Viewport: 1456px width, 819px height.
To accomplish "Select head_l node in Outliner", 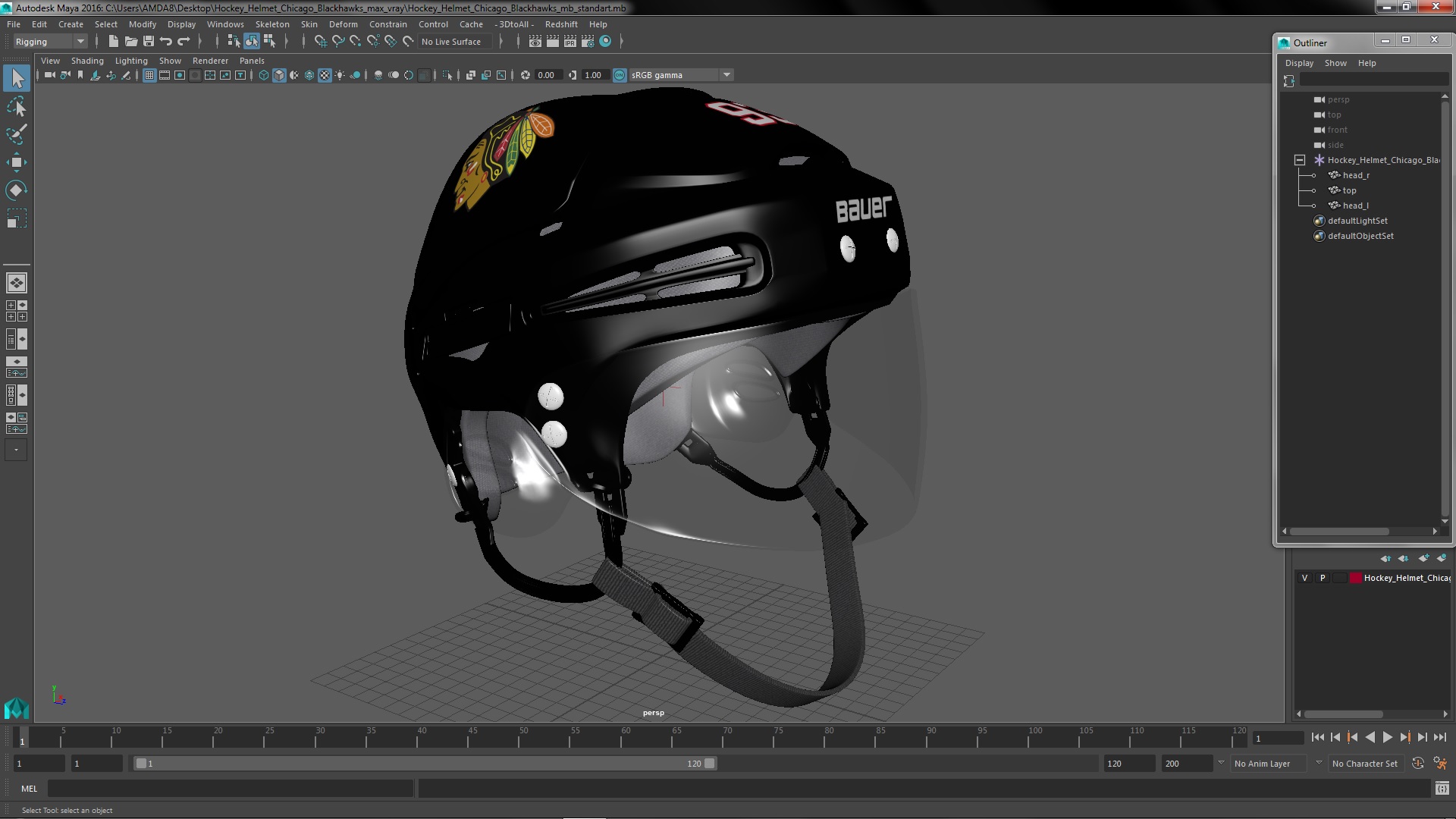I will point(1355,206).
